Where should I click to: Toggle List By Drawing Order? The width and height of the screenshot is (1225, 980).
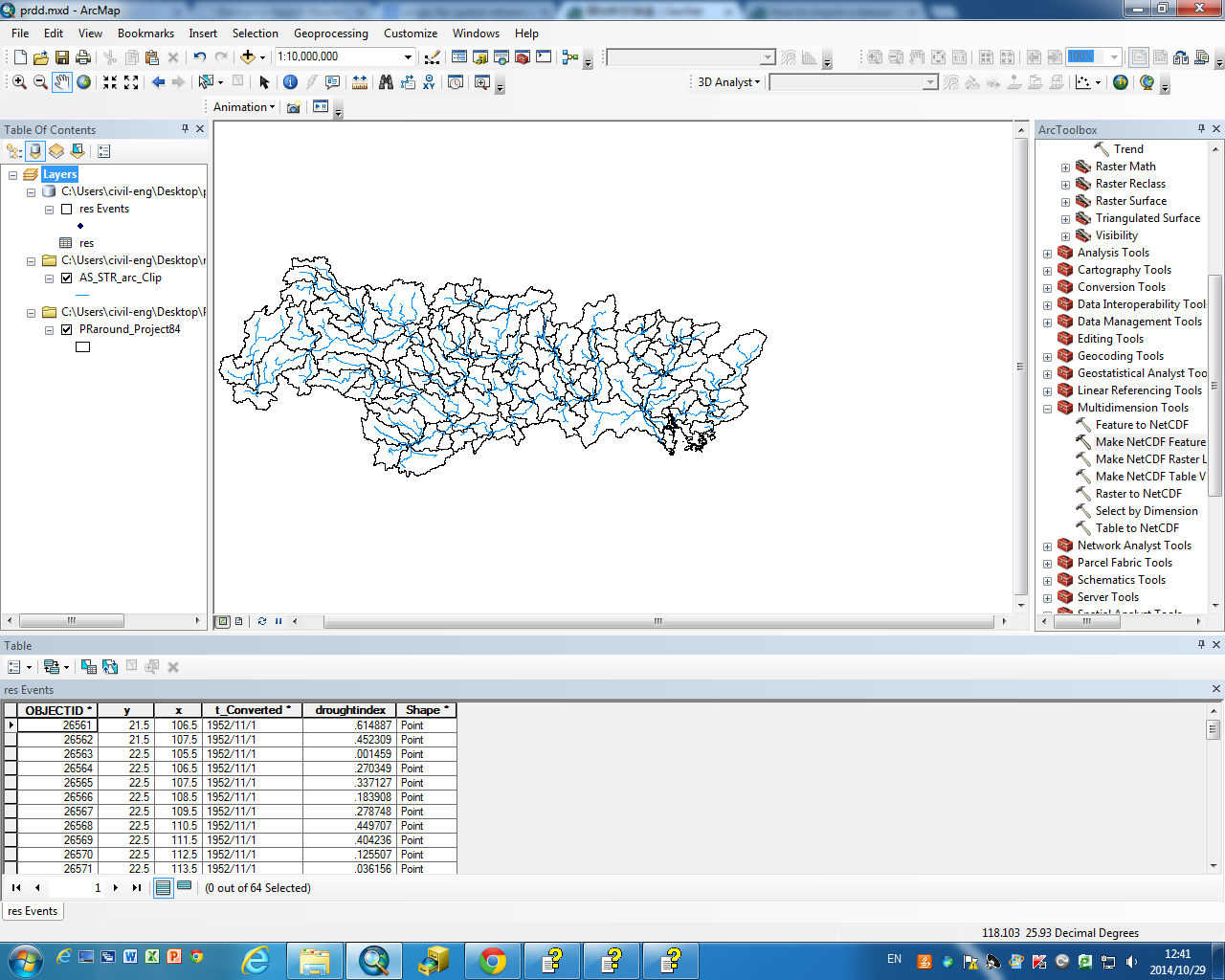coord(14,151)
